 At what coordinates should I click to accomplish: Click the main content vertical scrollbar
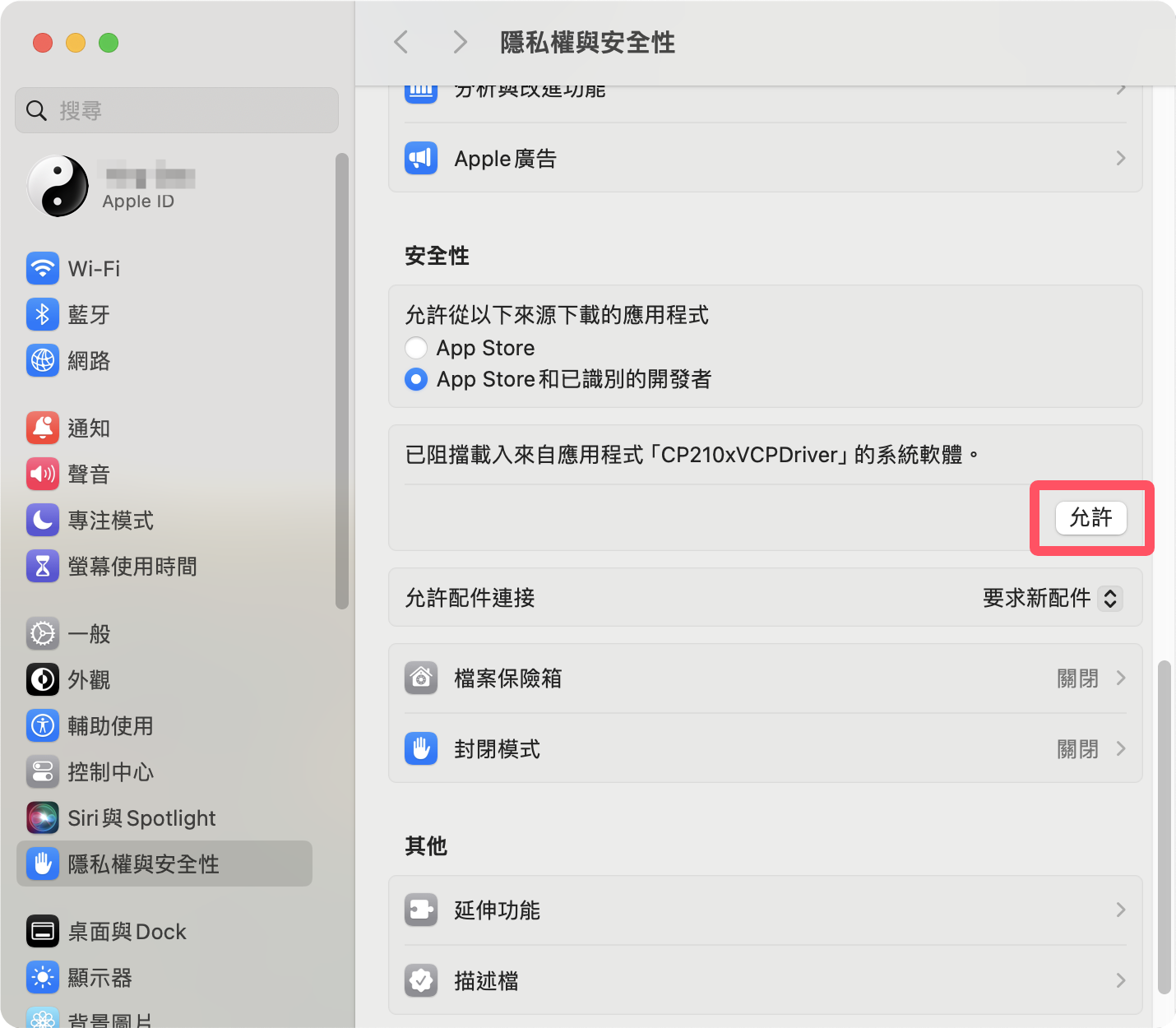[x=1164, y=827]
